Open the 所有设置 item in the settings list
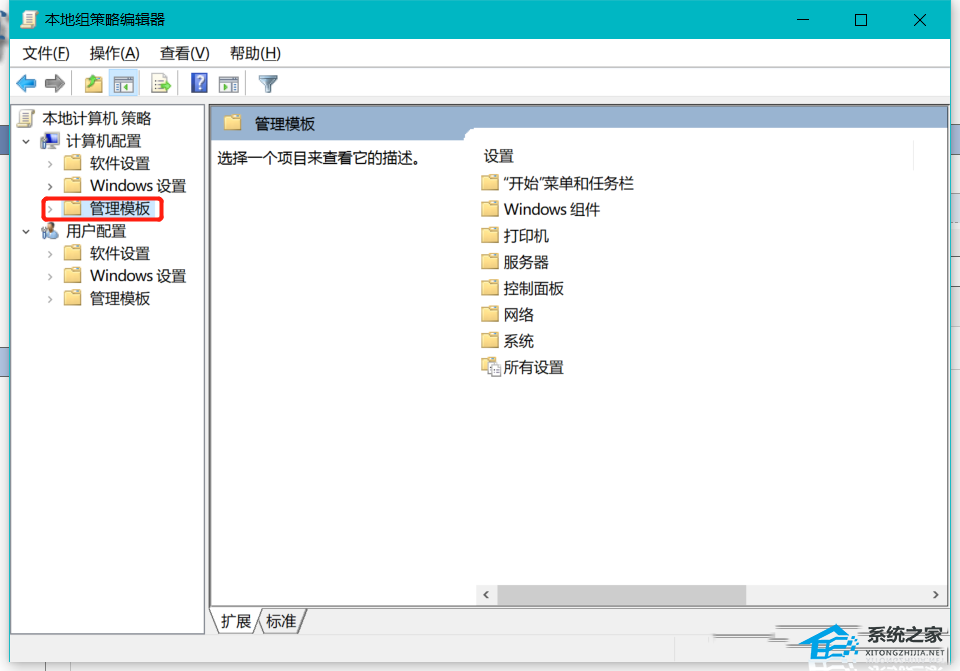960x671 pixels. pyautogui.click(x=534, y=367)
